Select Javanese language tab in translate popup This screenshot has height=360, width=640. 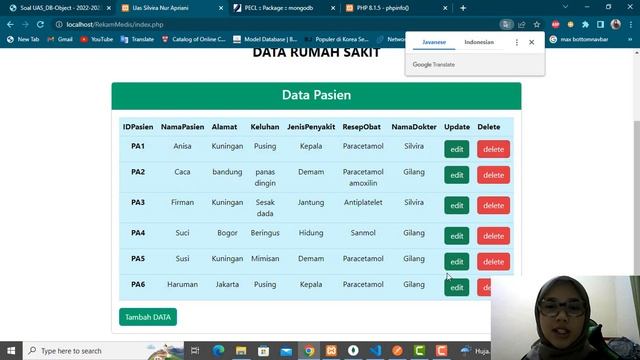click(x=434, y=42)
